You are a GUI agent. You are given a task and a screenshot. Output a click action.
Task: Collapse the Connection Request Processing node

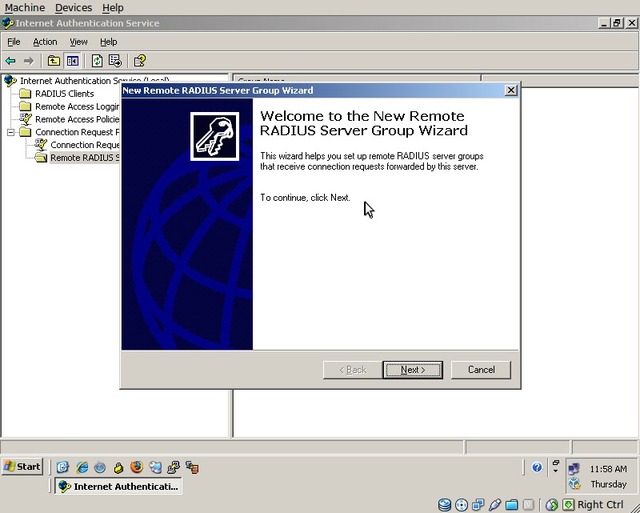tap(11, 132)
